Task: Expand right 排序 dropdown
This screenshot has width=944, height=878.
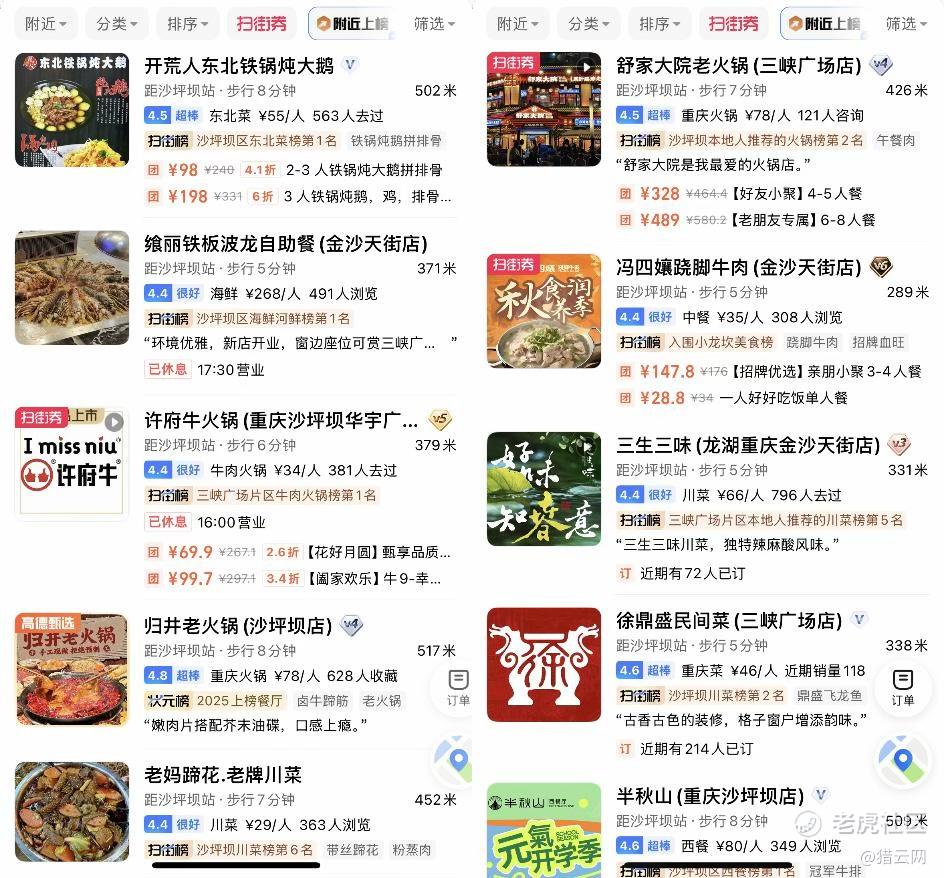Action: tap(660, 23)
